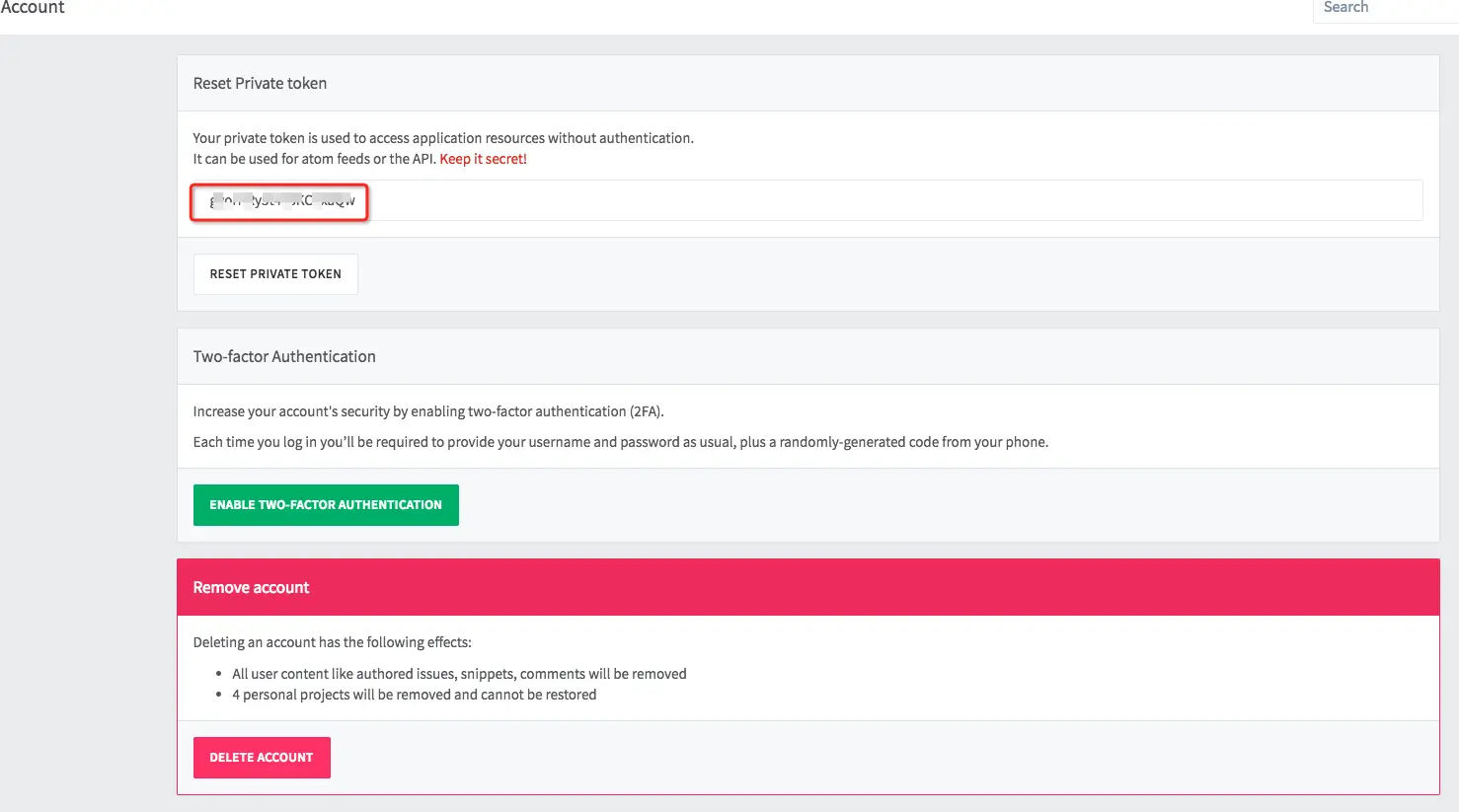The width and height of the screenshot is (1459, 812).
Task: Select the private token input field
Action: coord(807,200)
